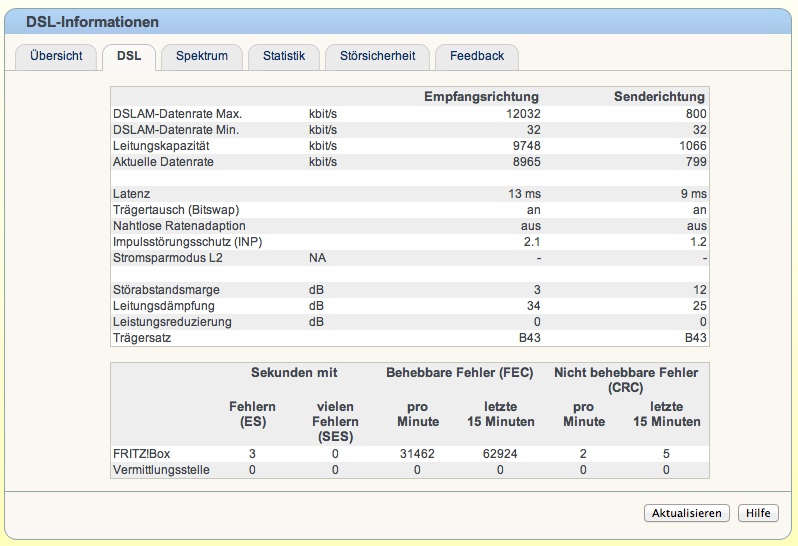This screenshot has height=546, width=798.
Task: Go to the Statistik tab
Action: click(x=283, y=56)
